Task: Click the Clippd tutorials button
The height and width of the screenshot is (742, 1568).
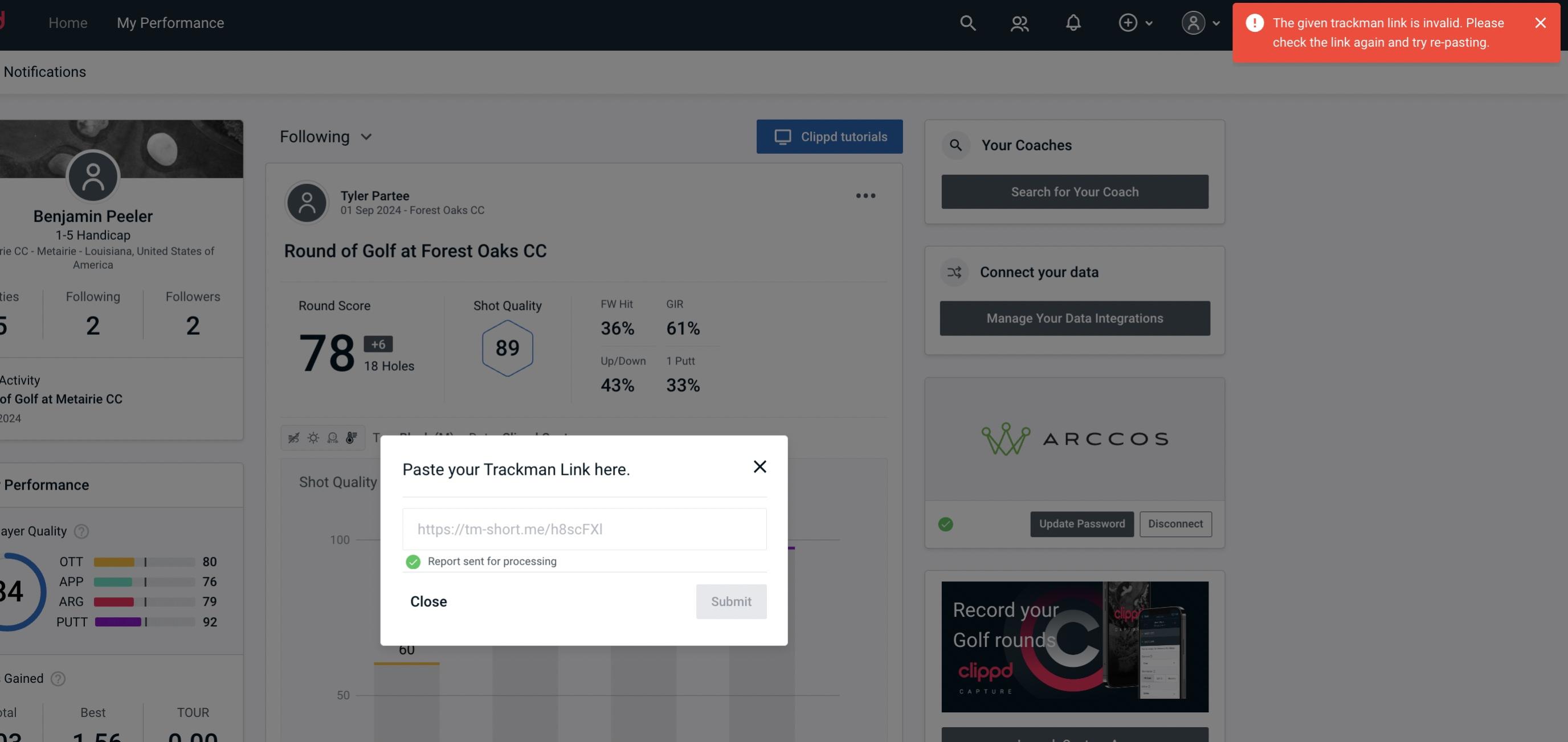Action: [830, 137]
